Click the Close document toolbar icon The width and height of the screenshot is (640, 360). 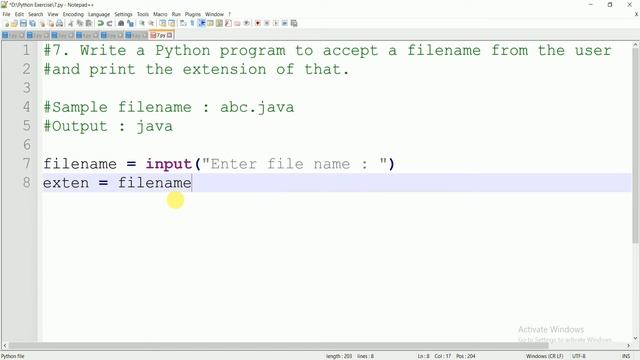click(x=42, y=23)
